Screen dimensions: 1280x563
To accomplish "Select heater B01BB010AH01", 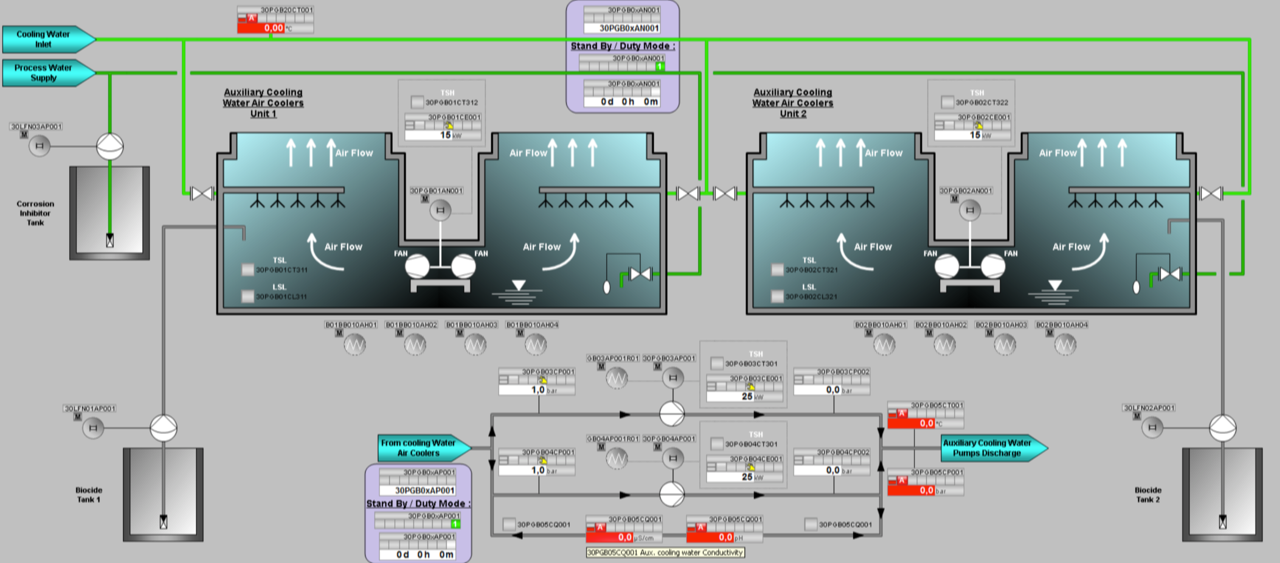I will coord(357,344).
